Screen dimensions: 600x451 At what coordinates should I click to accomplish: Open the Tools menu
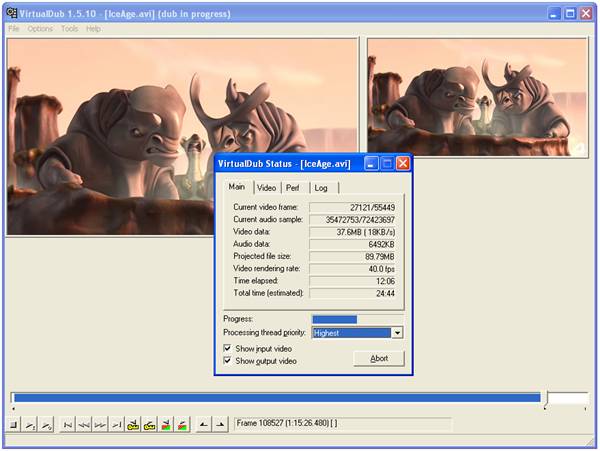coord(69,29)
